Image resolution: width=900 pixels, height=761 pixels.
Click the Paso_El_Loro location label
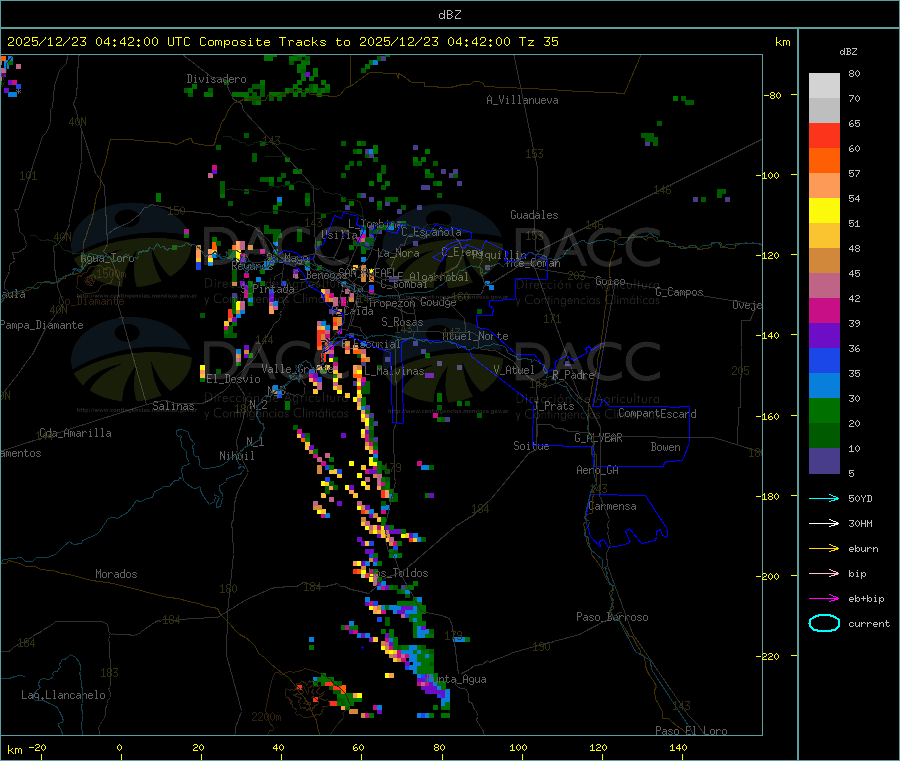coord(692,731)
